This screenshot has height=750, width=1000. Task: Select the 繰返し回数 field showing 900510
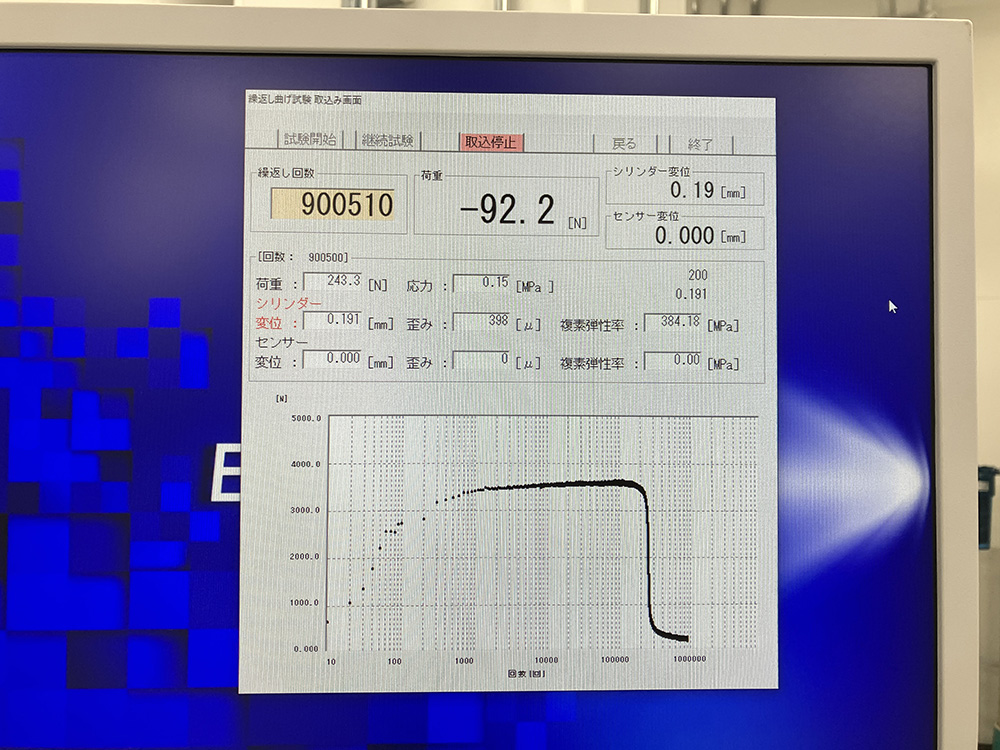pyautogui.click(x=335, y=205)
